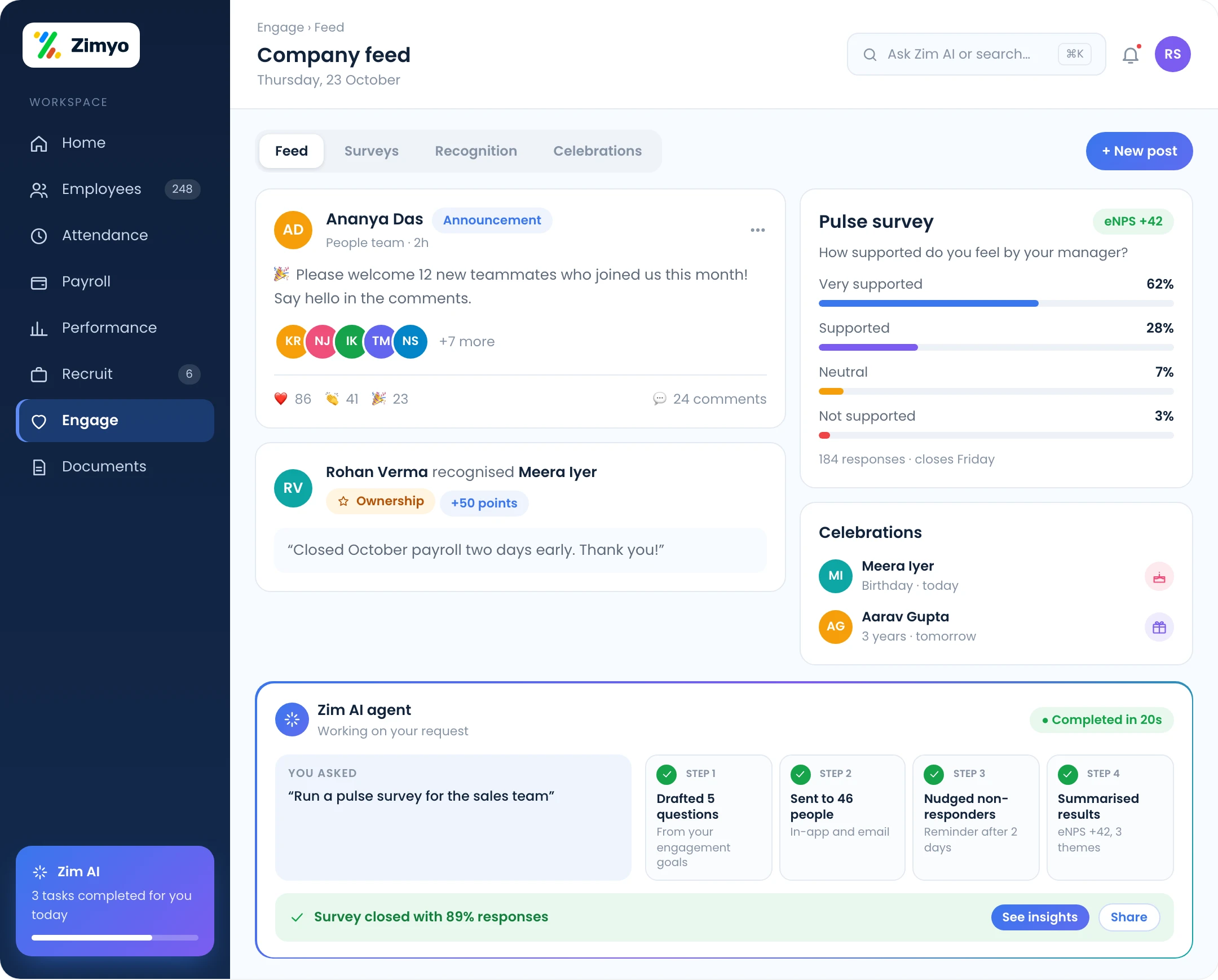Switch to the Feed tab
This screenshot has height=980, width=1218.
[x=292, y=151]
